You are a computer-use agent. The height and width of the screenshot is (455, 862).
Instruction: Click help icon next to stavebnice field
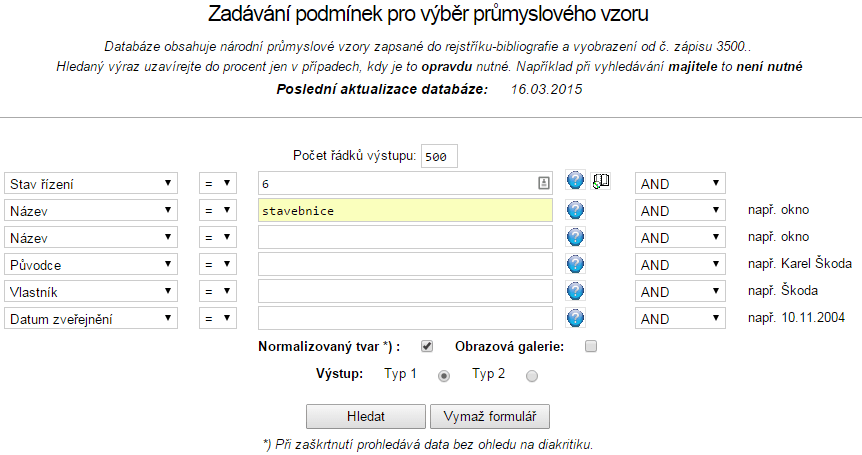tap(575, 210)
